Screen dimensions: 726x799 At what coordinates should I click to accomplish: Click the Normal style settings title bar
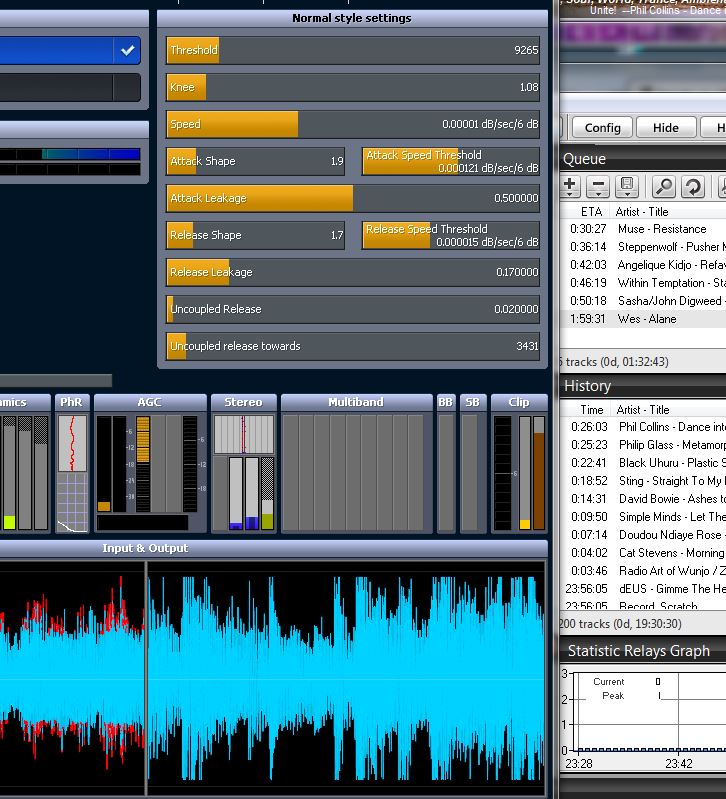coord(352,18)
